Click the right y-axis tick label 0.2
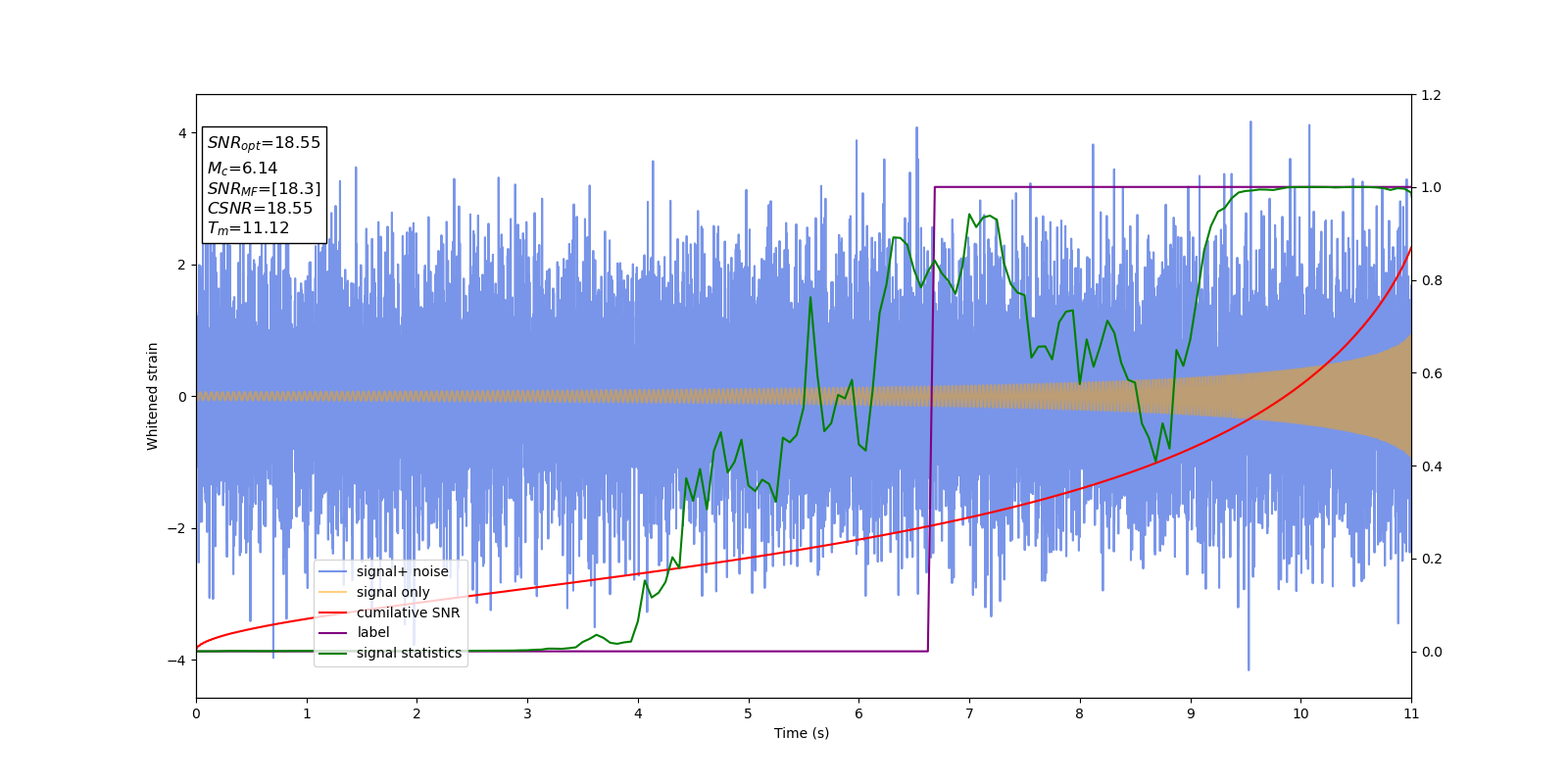This screenshot has height=784, width=1568. [1431, 559]
